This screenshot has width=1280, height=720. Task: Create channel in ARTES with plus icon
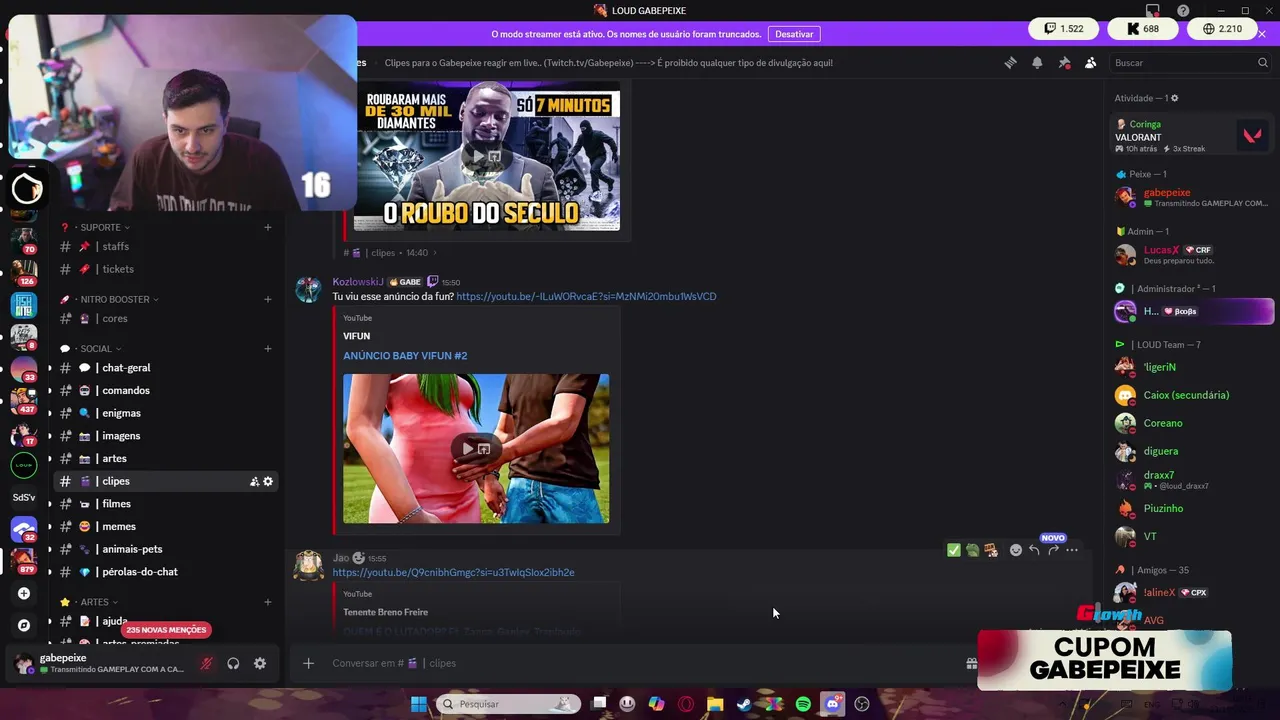point(267,602)
